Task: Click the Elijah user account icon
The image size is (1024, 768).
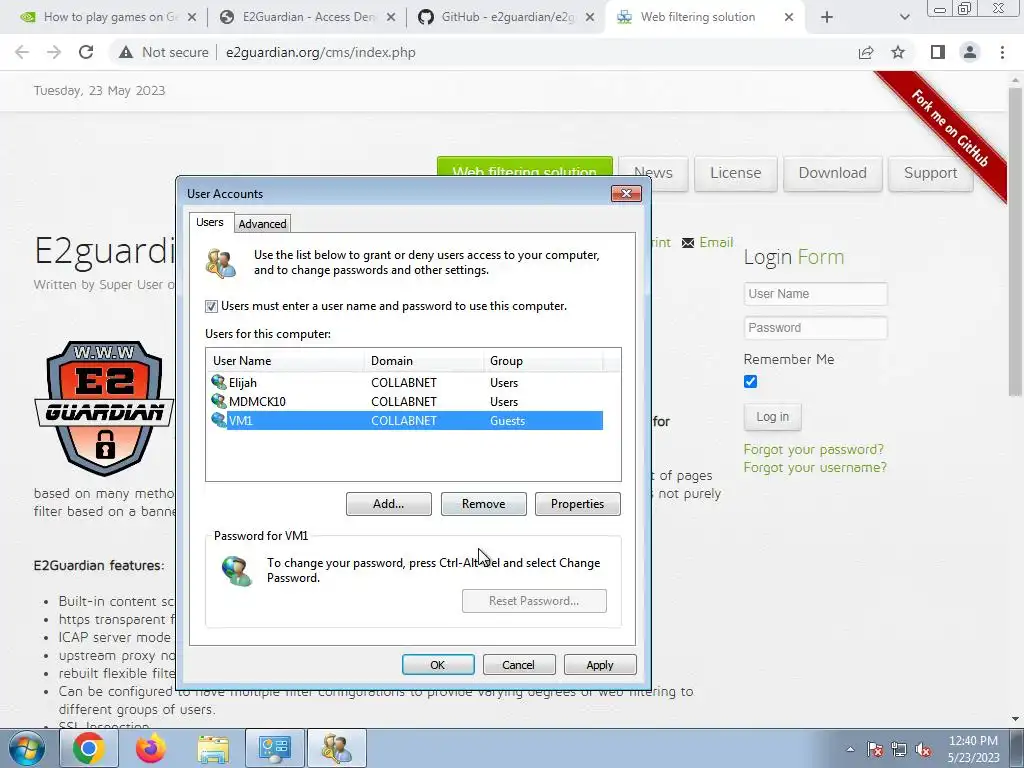Action: click(219, 382)
